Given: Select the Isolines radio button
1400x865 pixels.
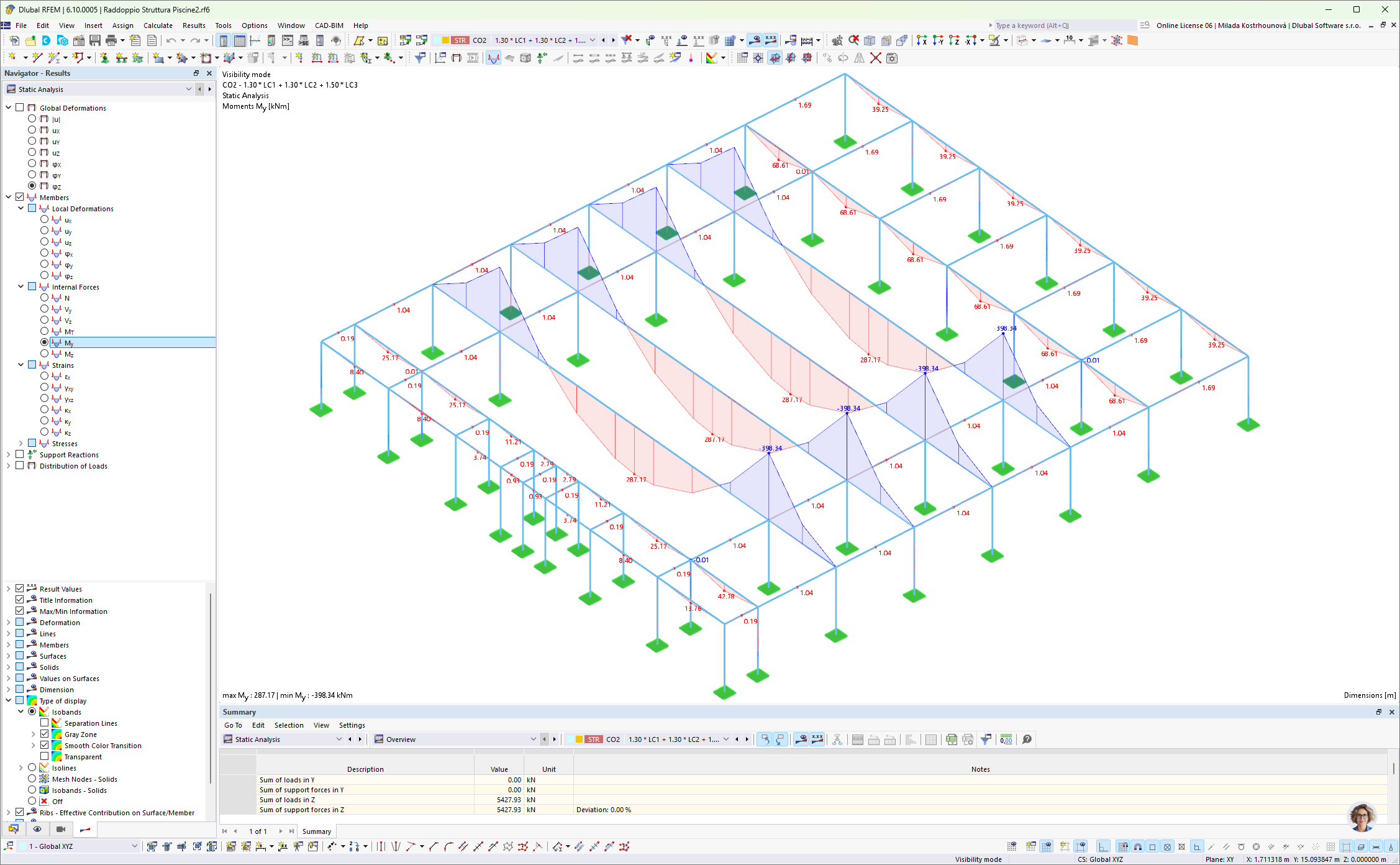Looking at the screenshot, I should tap(32, 767).
